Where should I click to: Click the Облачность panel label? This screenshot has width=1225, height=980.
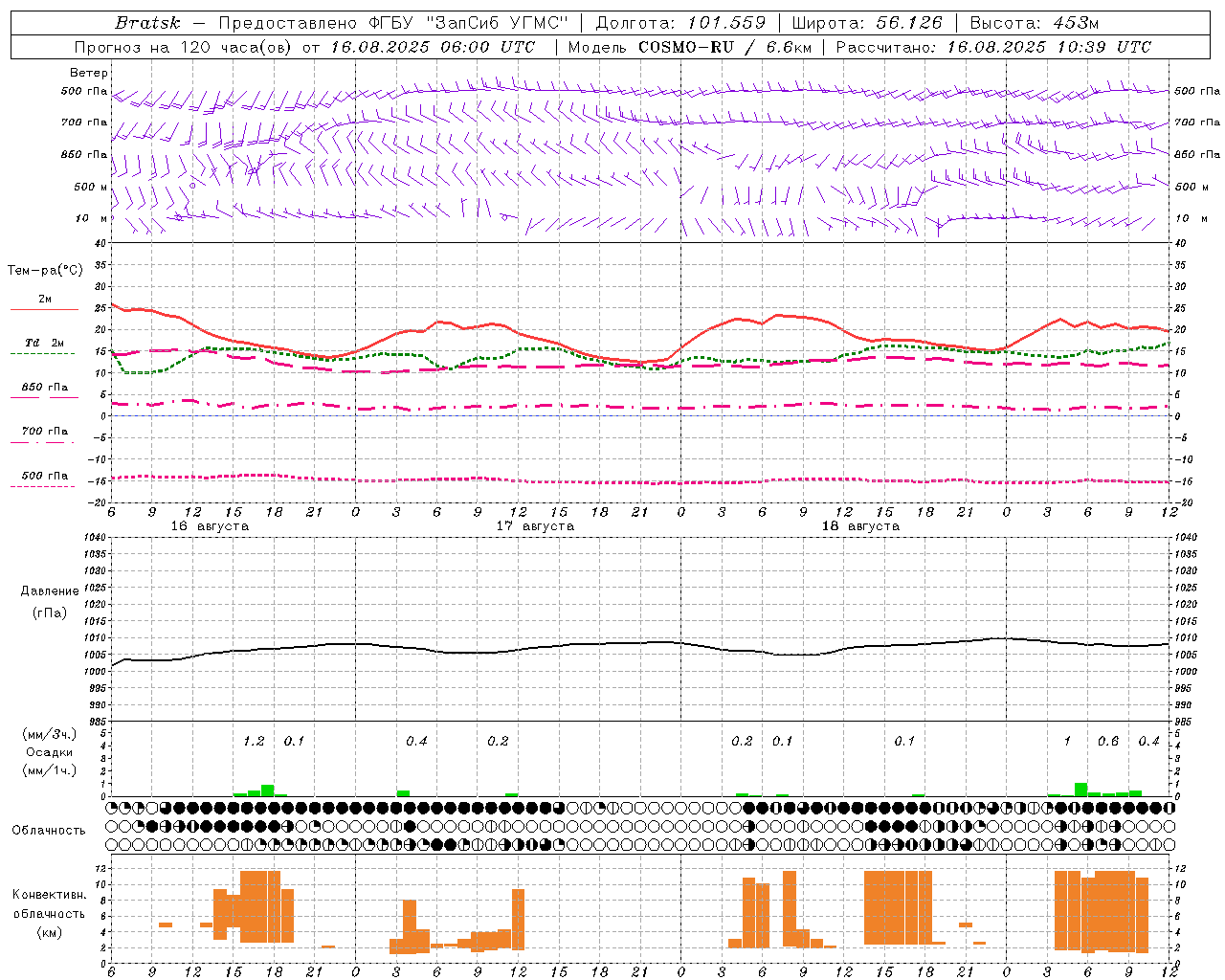pos(49,830)
